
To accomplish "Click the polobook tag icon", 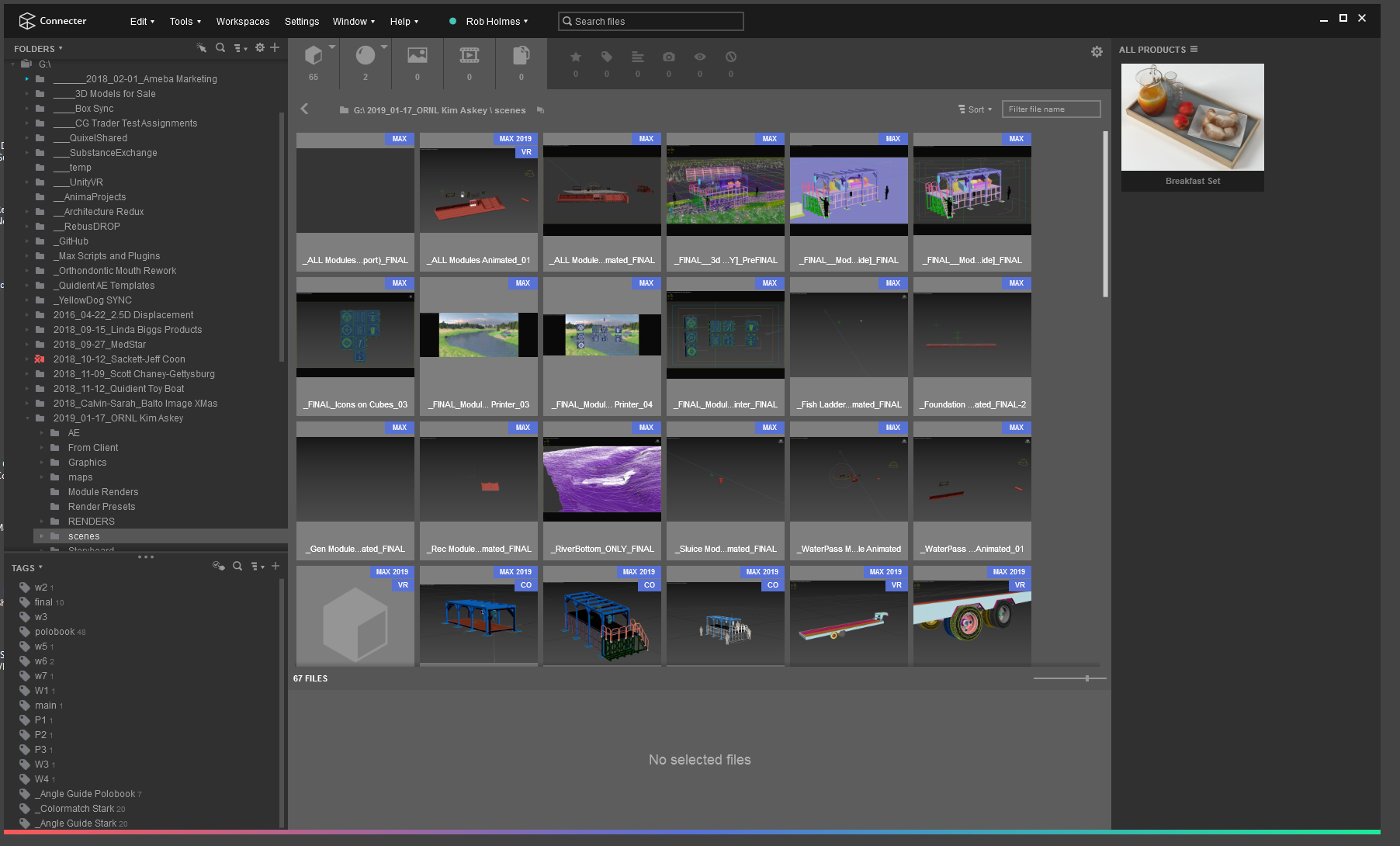I will coord(25,632).
